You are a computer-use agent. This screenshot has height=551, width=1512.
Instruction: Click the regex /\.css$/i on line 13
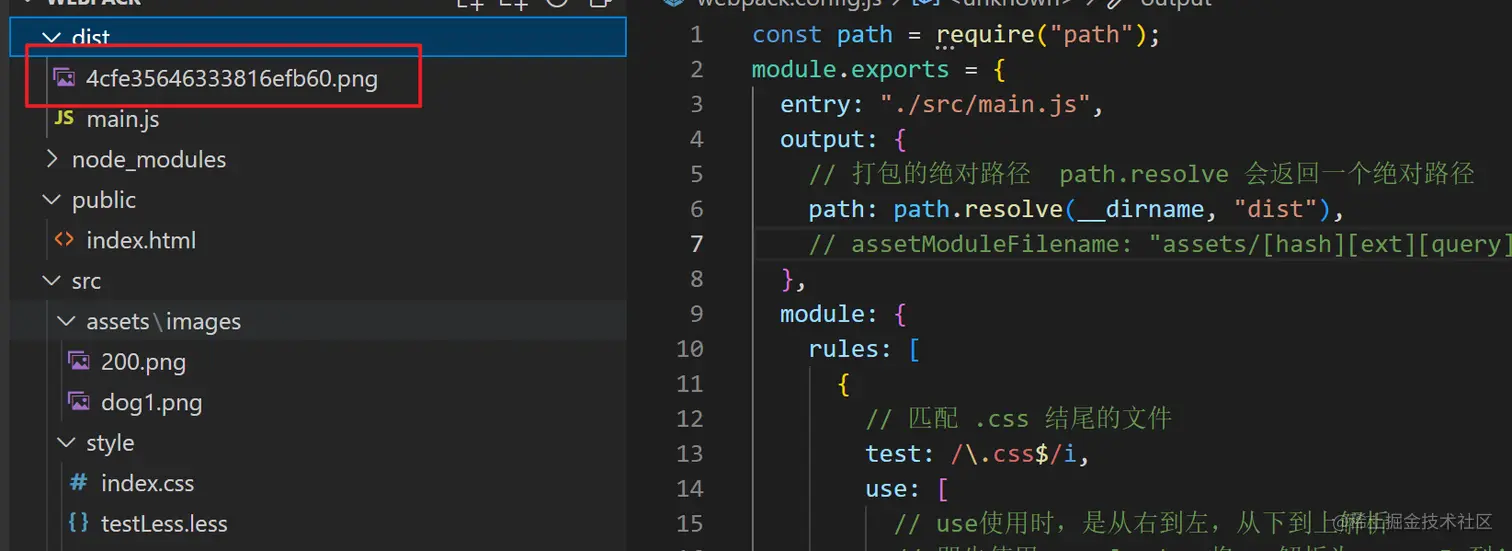[1014, 455]
